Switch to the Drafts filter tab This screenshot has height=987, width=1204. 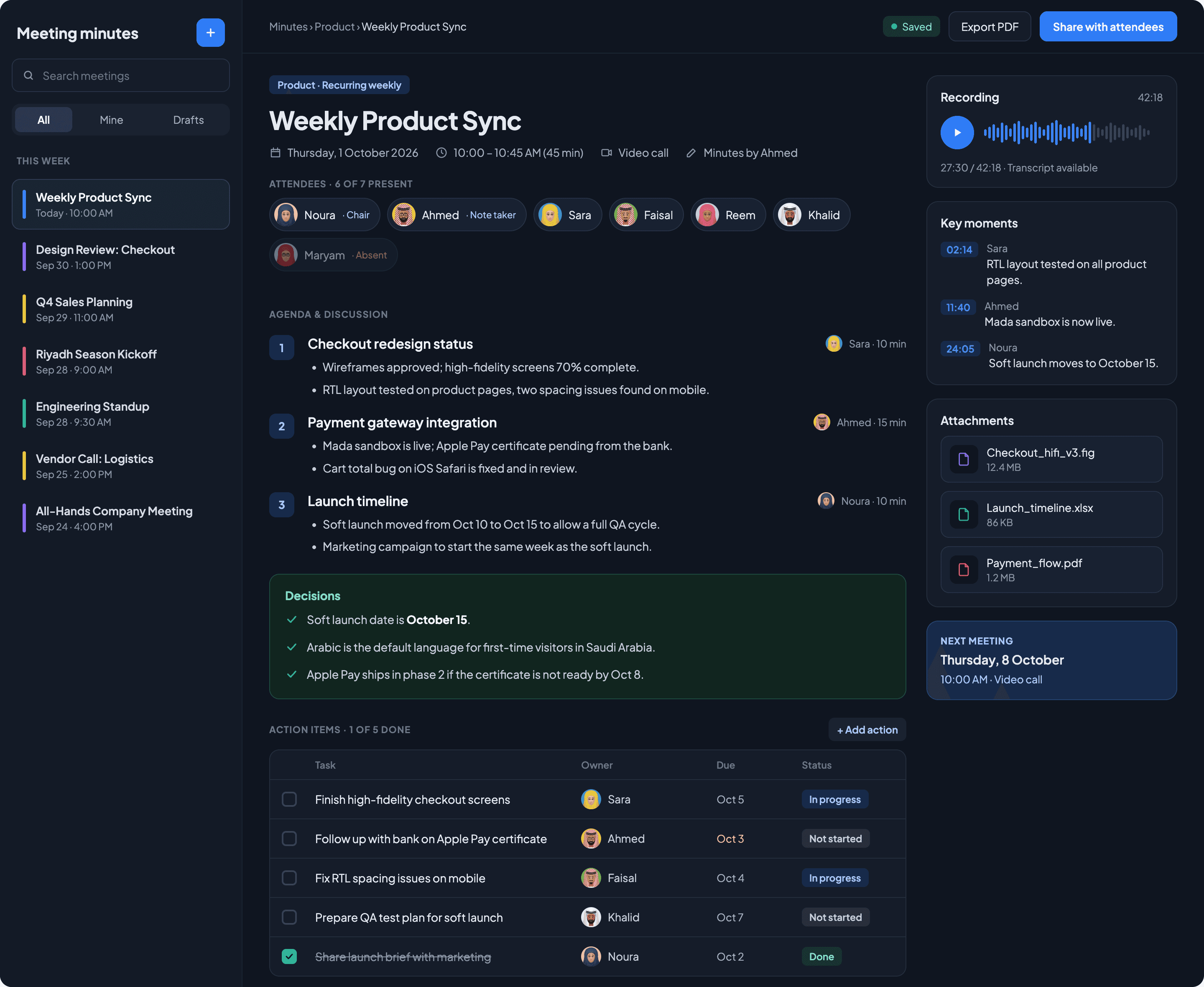(x=189, y=120)
